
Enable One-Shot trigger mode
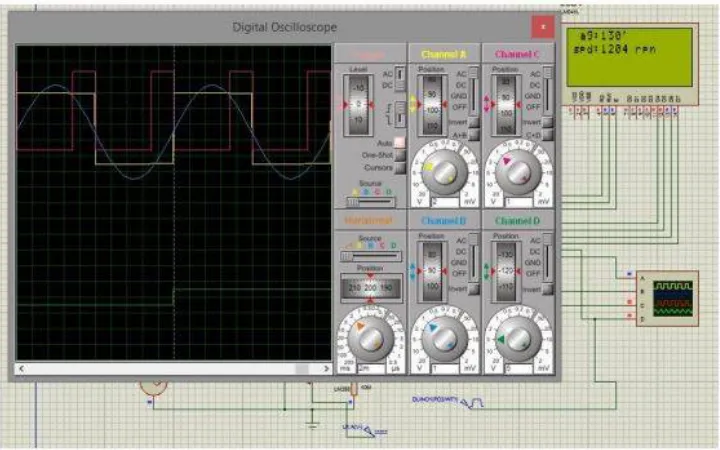pyautogui.click(x=400, y=155)
